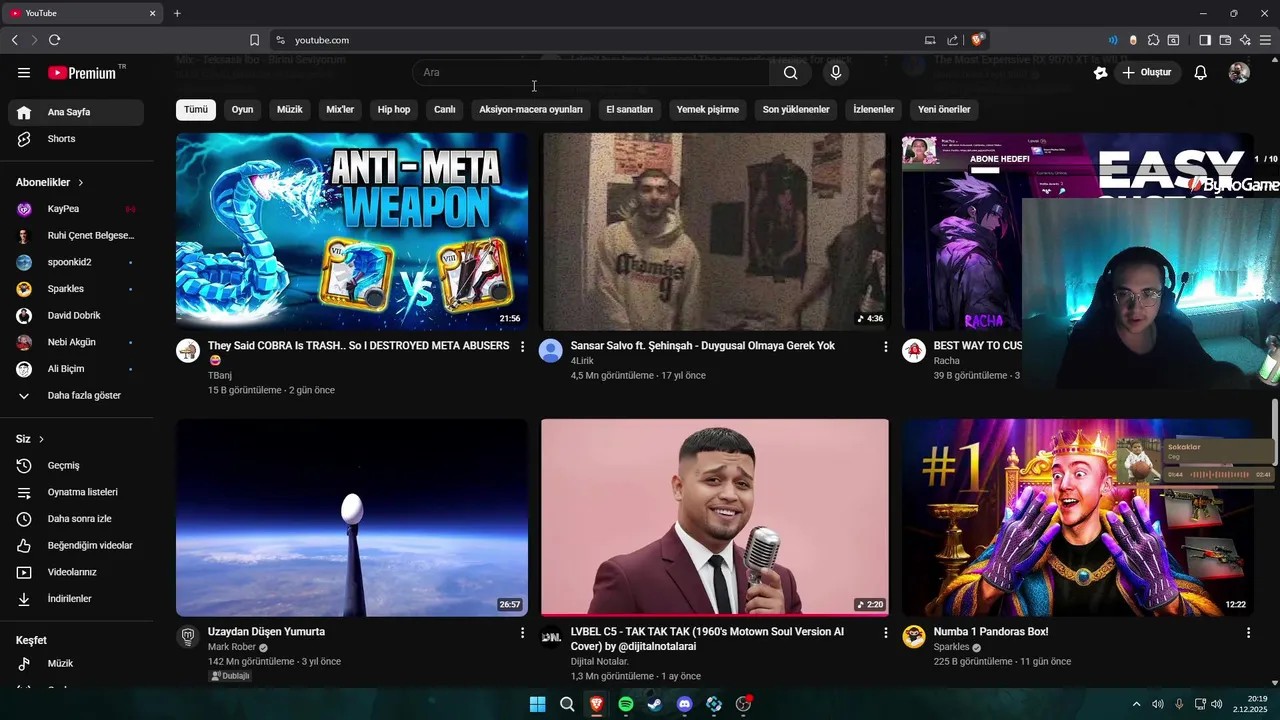Open Brave Wallet icon in toolbar
The height and width of the screenshot is (720, 1280).
1225,40
